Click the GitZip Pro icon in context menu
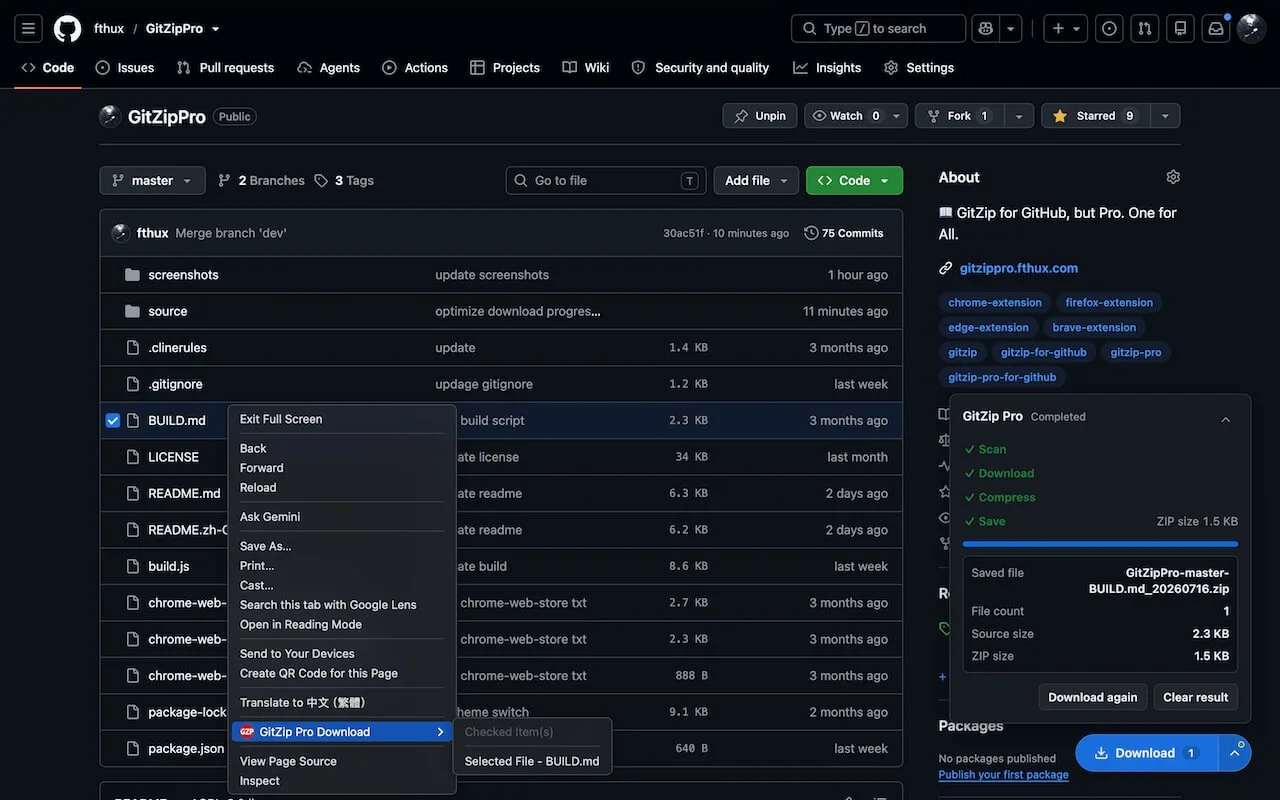Image resolution: width=1280 pixels, height=800 pixels. point(247,732)
